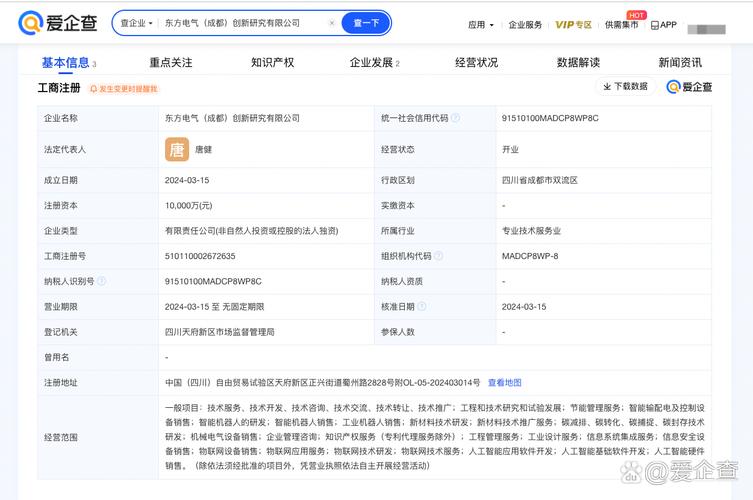This screenshot has height=500, width=753.
Task: Click the 爱企查 logo beside 下载数据
Action: click(689, 87)
